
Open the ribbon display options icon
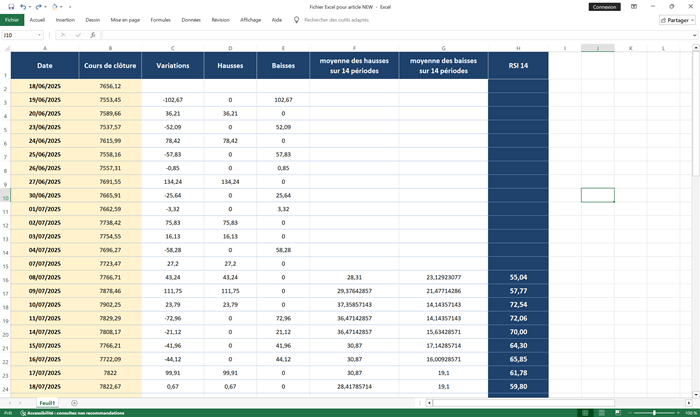tap(634, 6)
